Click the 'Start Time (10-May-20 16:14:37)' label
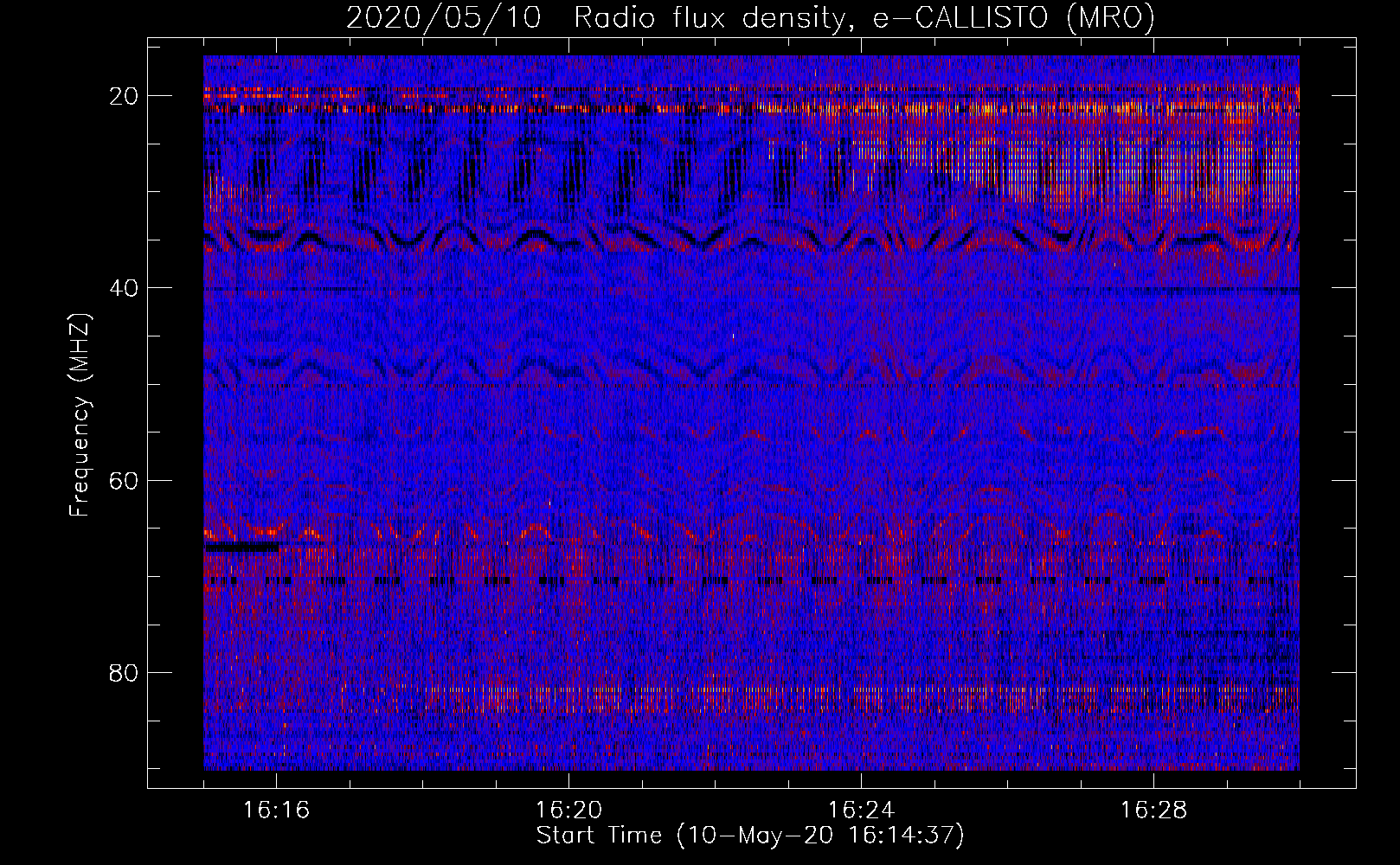 [x=750, y=836]
